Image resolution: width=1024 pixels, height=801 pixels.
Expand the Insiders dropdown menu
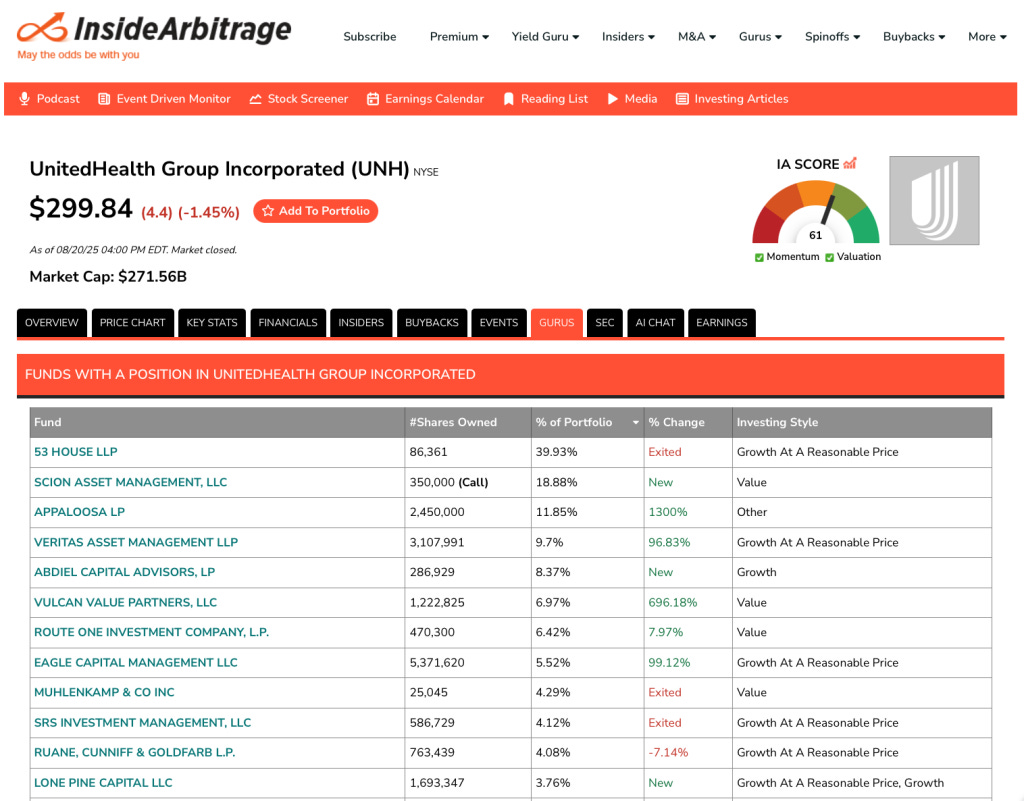628,37
